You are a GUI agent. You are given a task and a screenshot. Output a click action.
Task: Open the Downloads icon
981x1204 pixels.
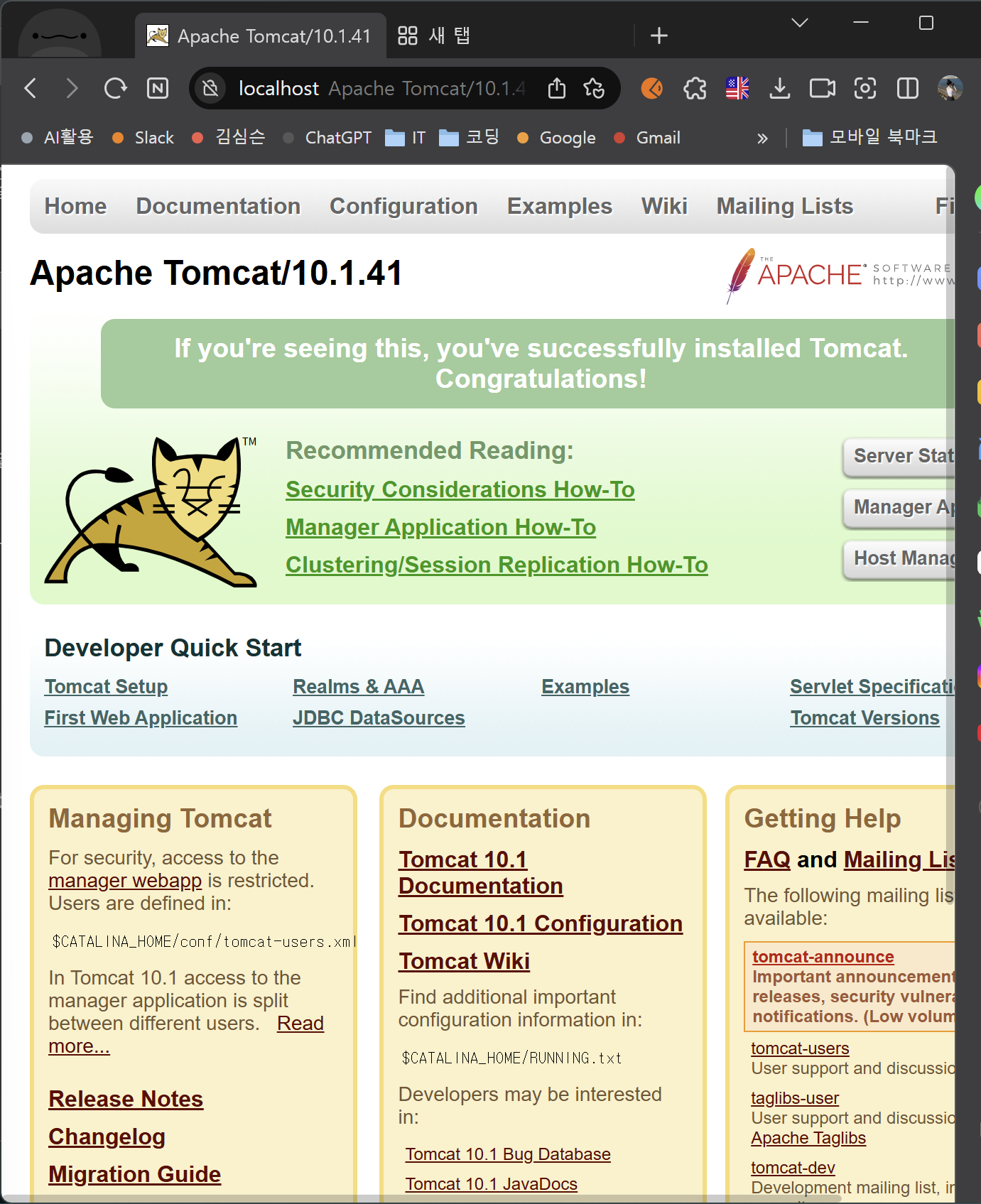pyautogui.click(x=780, y=89)
